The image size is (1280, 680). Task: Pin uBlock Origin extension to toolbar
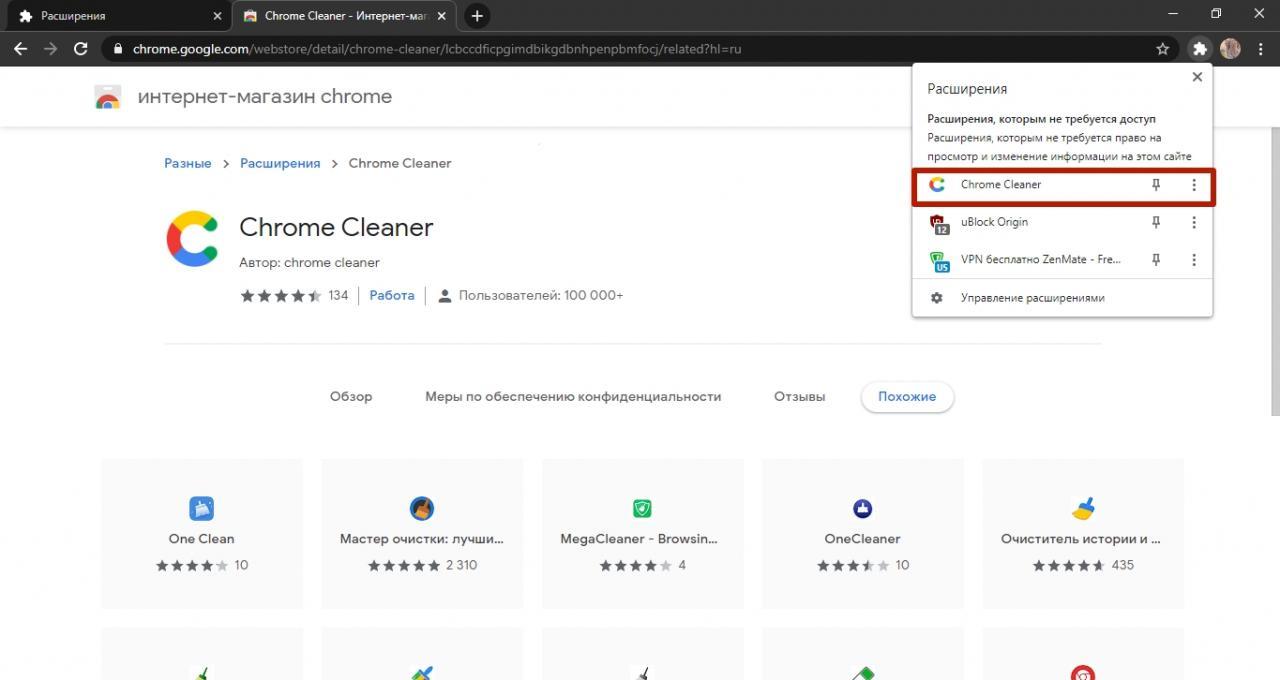click(1156, 222)
